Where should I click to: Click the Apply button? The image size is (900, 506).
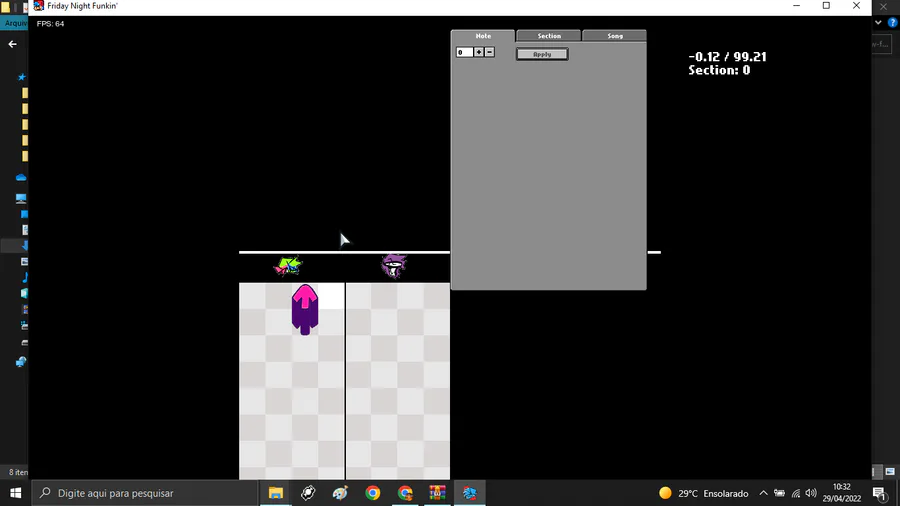pyautogui.click(x=542, y=54)
